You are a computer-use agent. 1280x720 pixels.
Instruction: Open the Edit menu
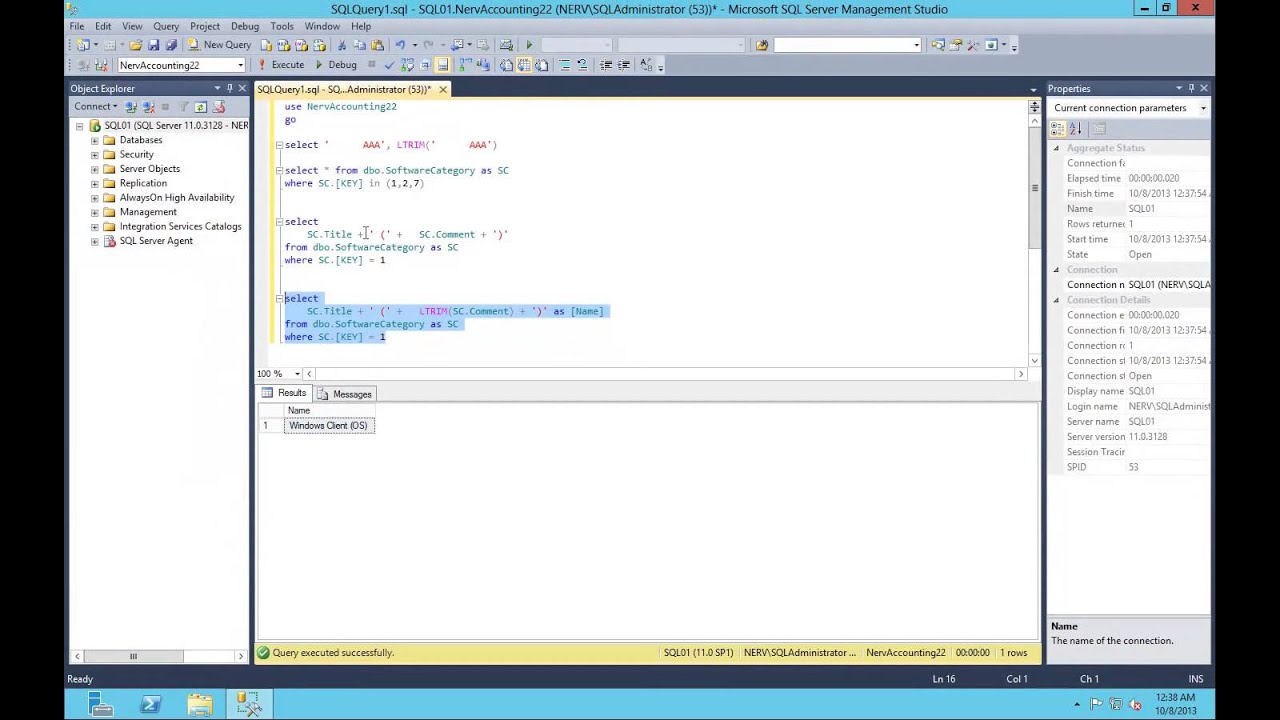(x=103, y=26)
